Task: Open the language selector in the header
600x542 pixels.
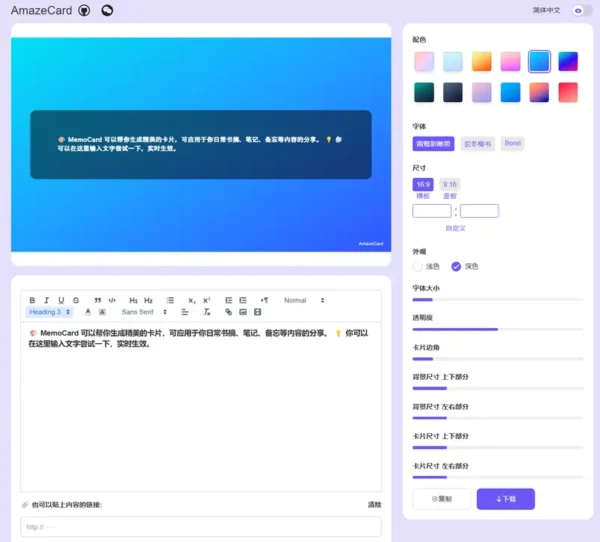Action: pos(546,10)
